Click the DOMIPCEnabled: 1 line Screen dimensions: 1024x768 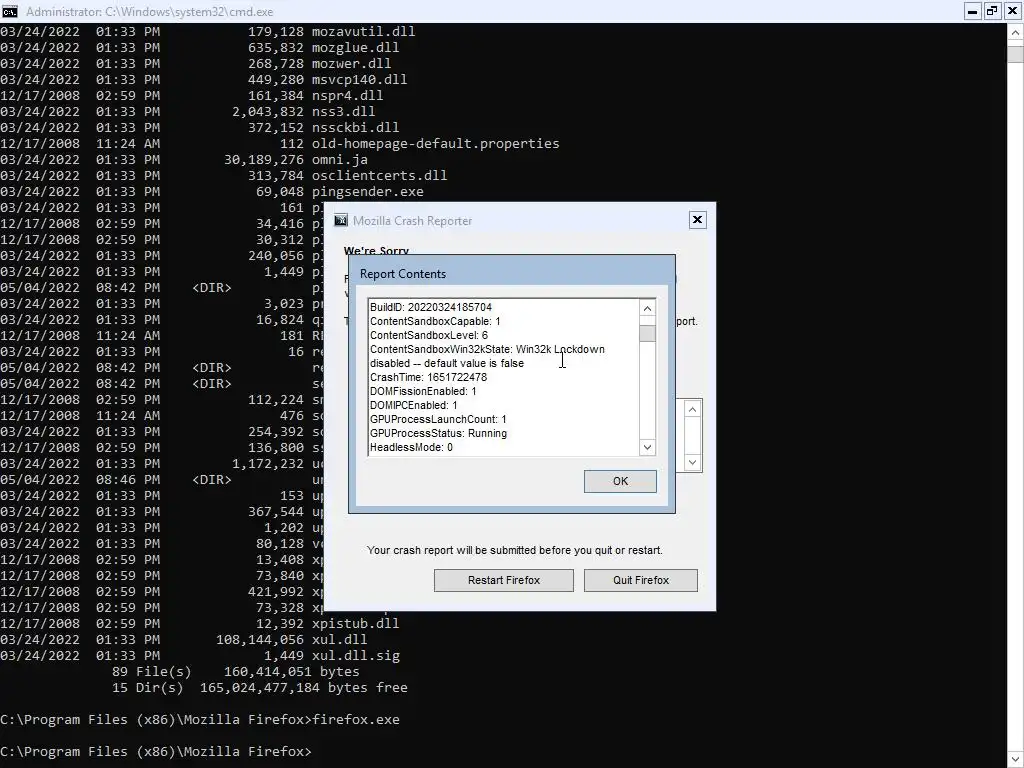tap(413, 406)
